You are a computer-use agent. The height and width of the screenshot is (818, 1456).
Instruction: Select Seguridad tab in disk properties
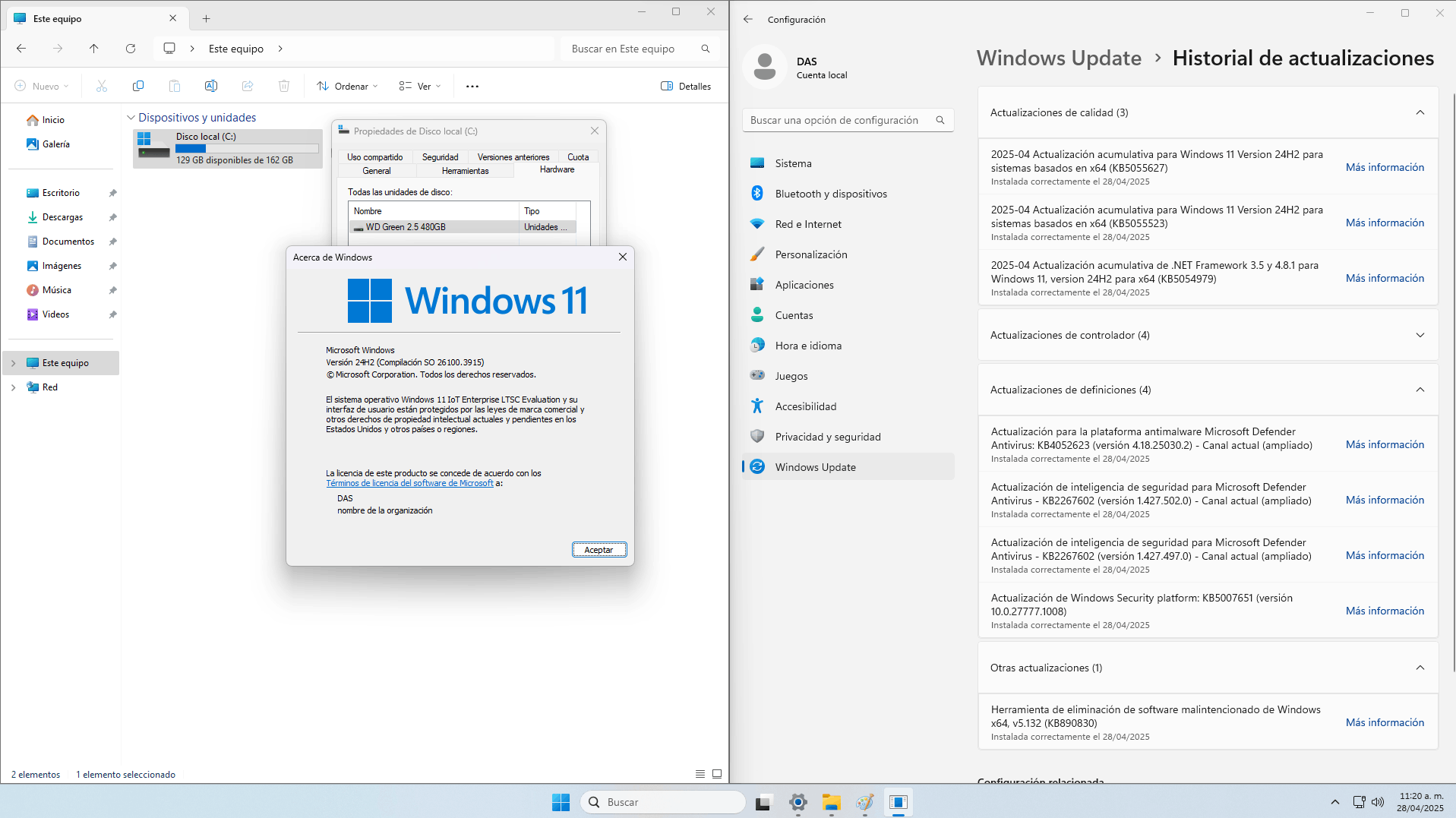(x=441, y=157)
